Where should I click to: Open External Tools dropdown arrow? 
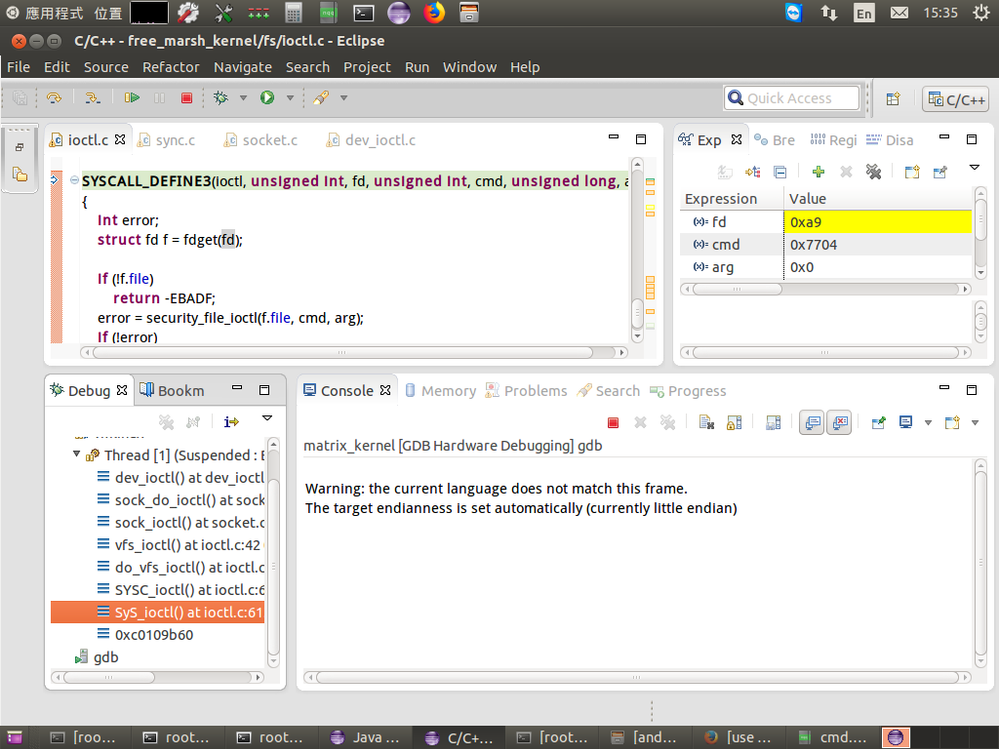coord(344,98)
